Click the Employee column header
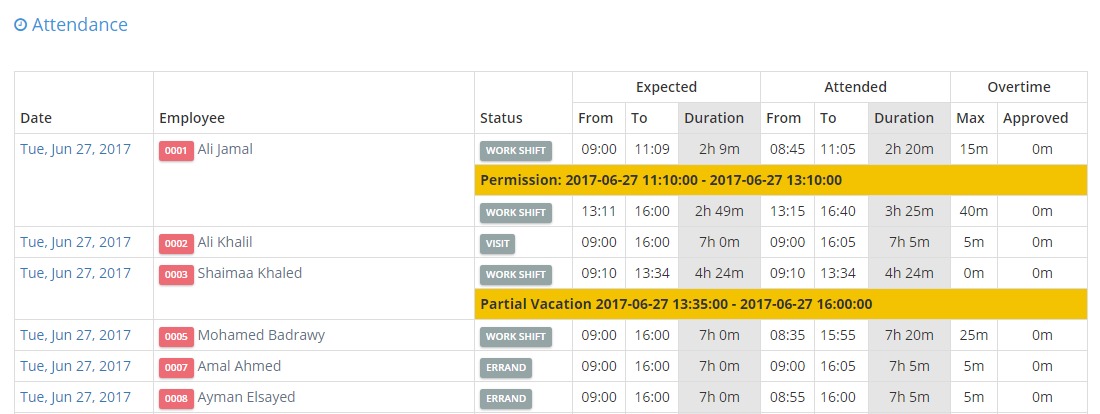This screenshot has height=414, width=1100. pyautogui.click(x=192, y=118)
